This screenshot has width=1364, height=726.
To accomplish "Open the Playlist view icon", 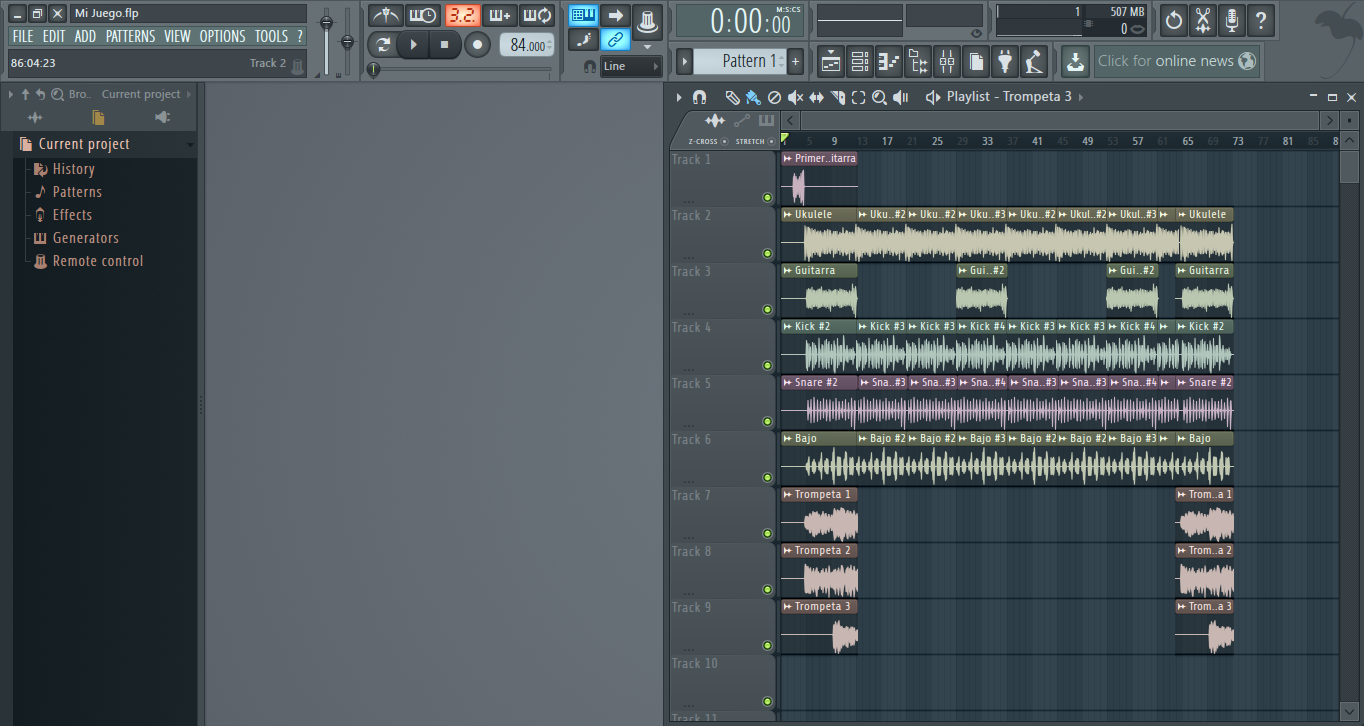I will coord(831,61).
